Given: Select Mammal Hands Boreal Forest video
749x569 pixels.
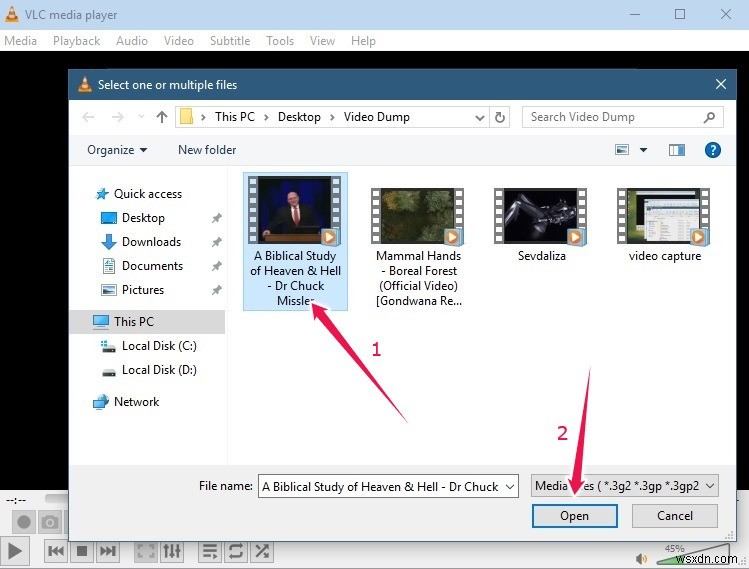Looking at the screenshot, I should 418,247.
